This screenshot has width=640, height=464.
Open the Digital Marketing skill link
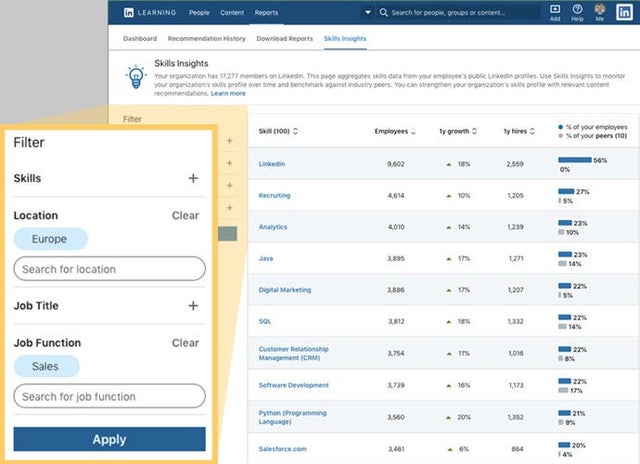tap(284, 290)
